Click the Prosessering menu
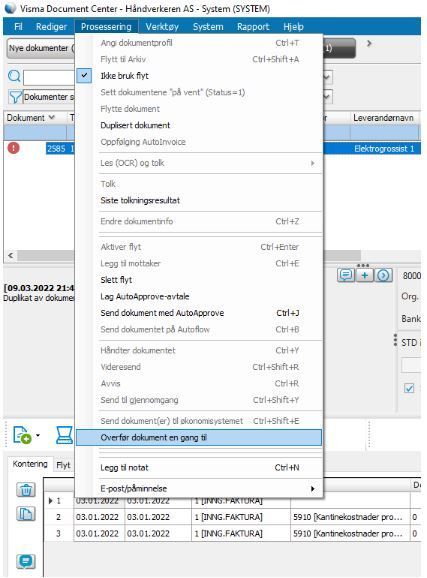 tap(106, 27)
